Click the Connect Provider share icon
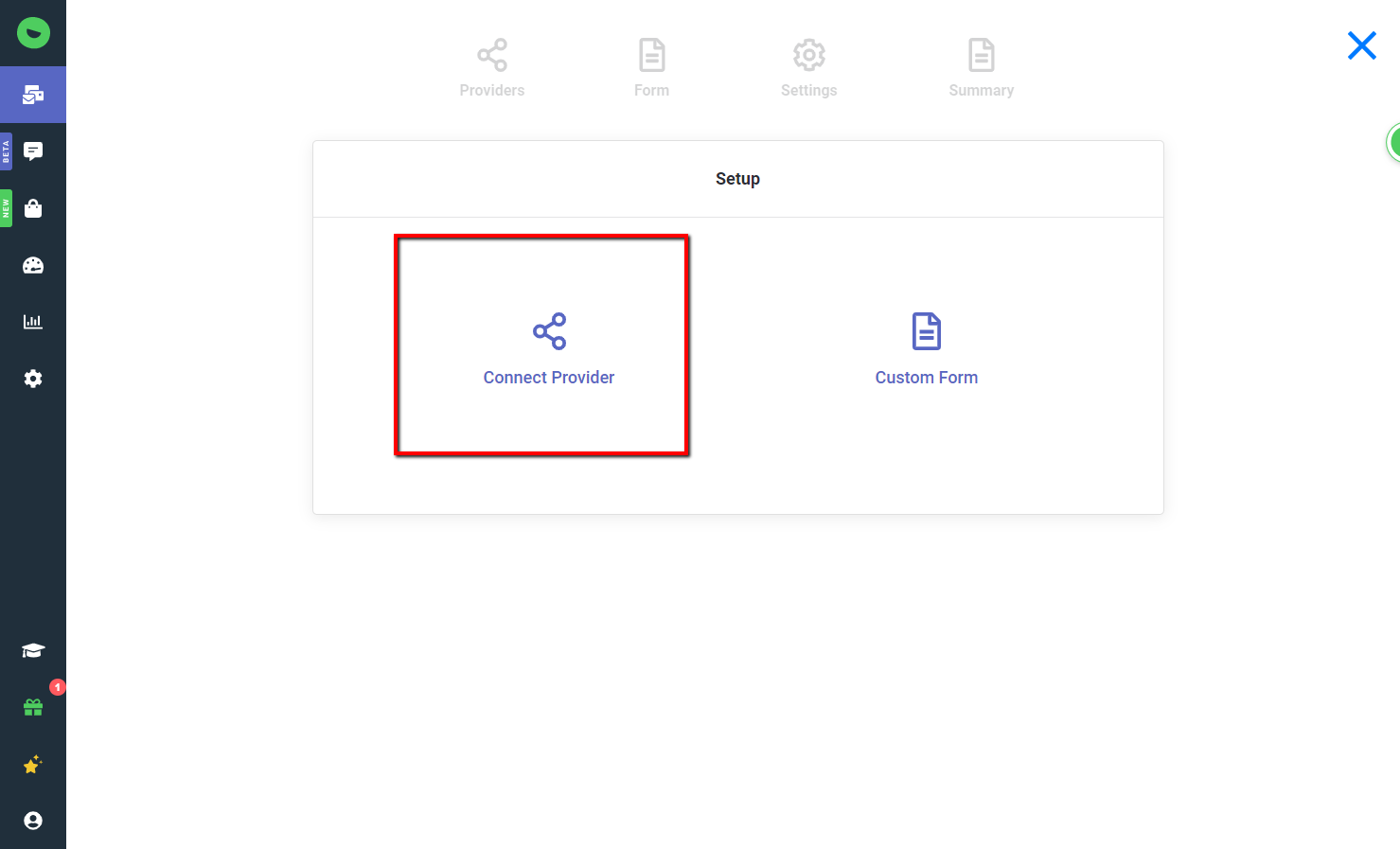Viewport: 1400px width, 849px height. click(548, 331)
